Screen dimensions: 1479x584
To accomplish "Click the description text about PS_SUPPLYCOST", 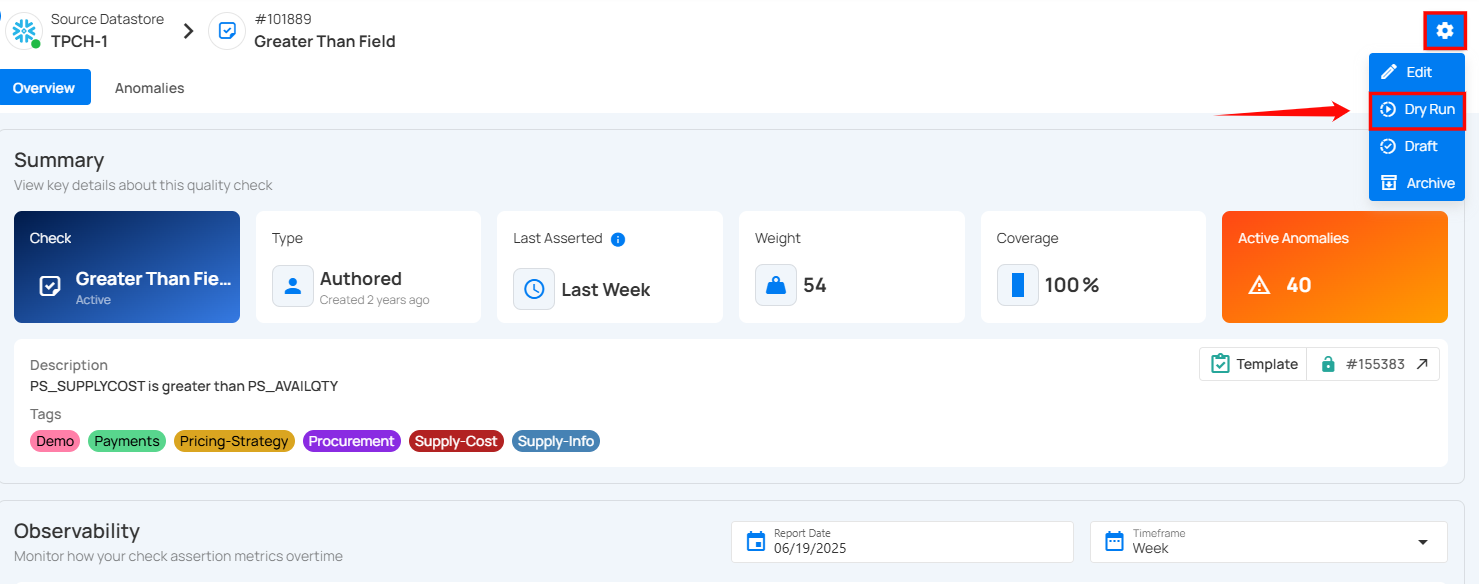I will tap(184, 386).
